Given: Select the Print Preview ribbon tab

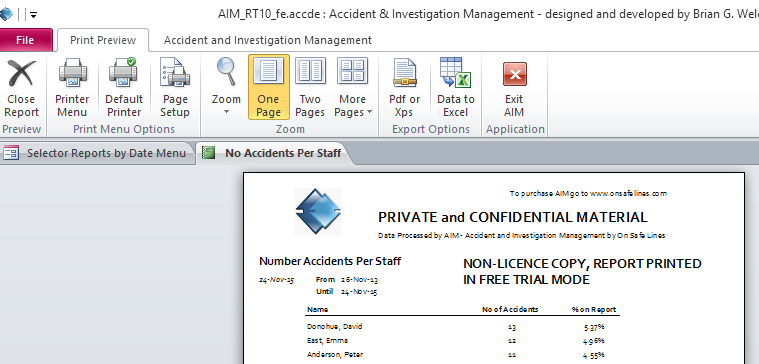Looking at the screenshot, I should [x=103, y=40].
